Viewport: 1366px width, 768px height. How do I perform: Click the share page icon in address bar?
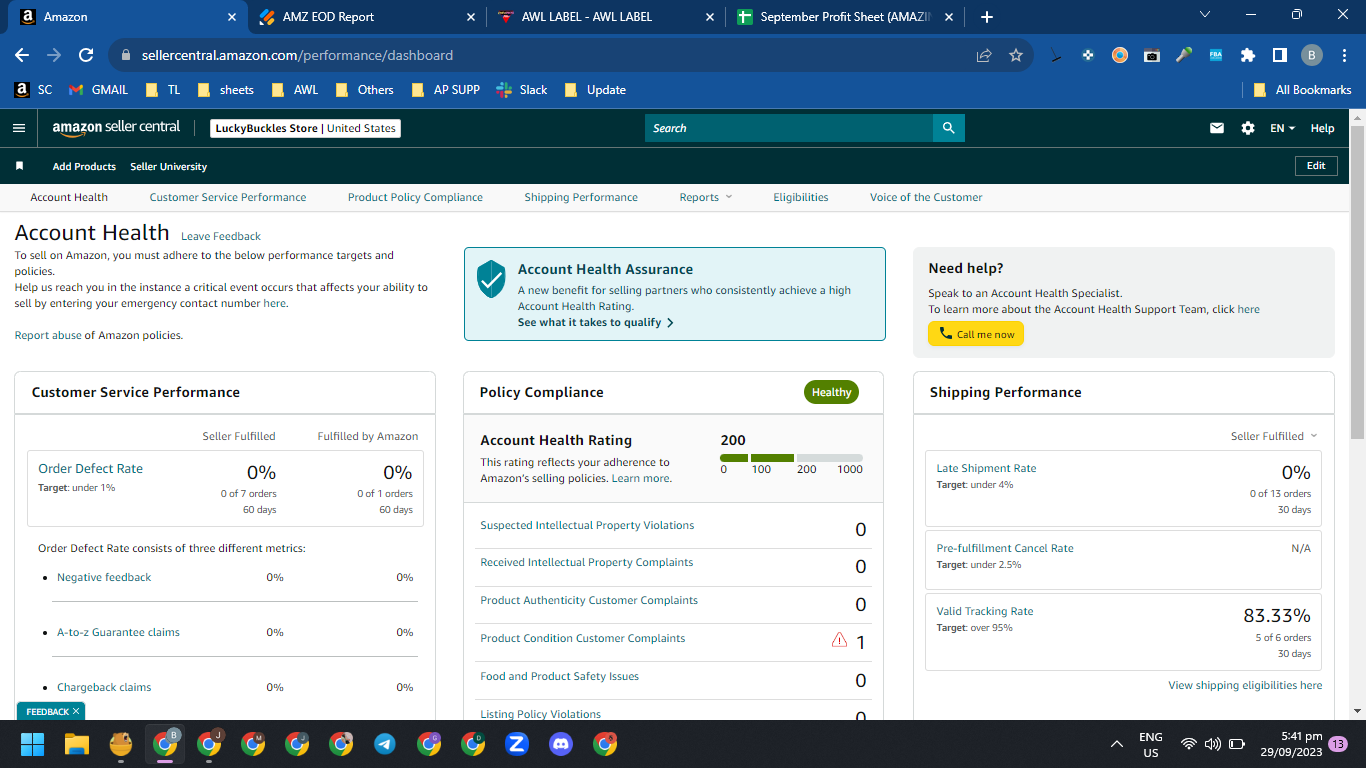click(984, 55)
